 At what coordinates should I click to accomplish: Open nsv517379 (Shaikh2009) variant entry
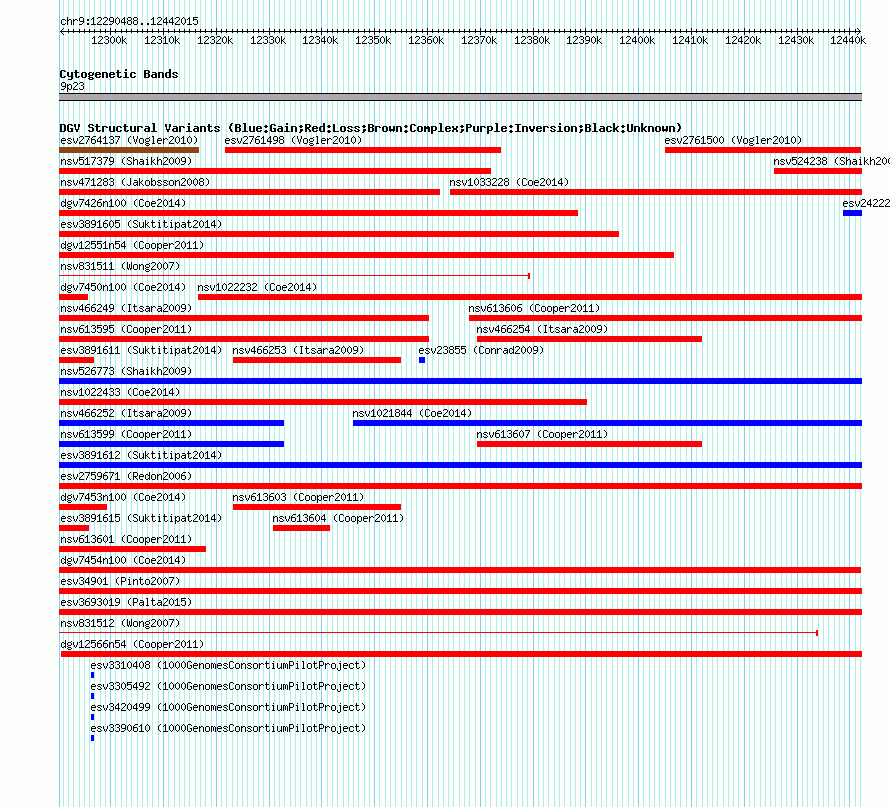coord(126,161)
